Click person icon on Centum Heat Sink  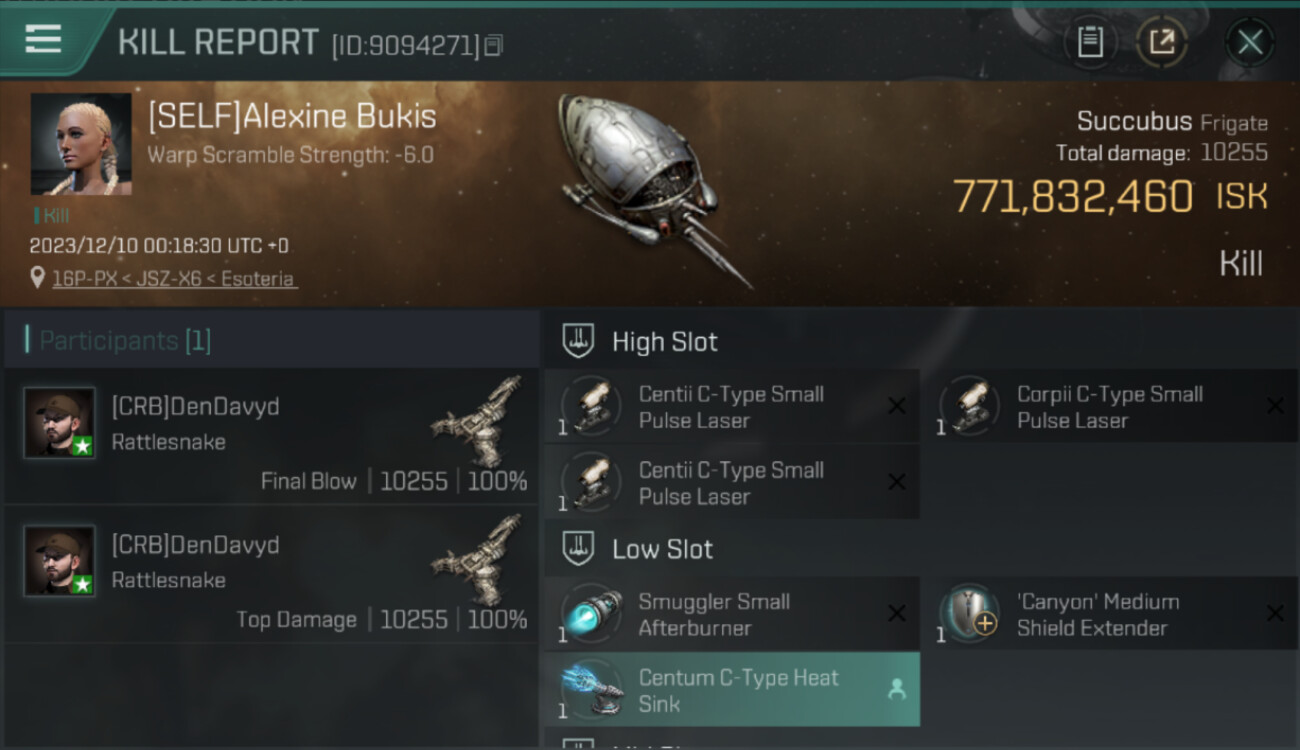[897, 689]
